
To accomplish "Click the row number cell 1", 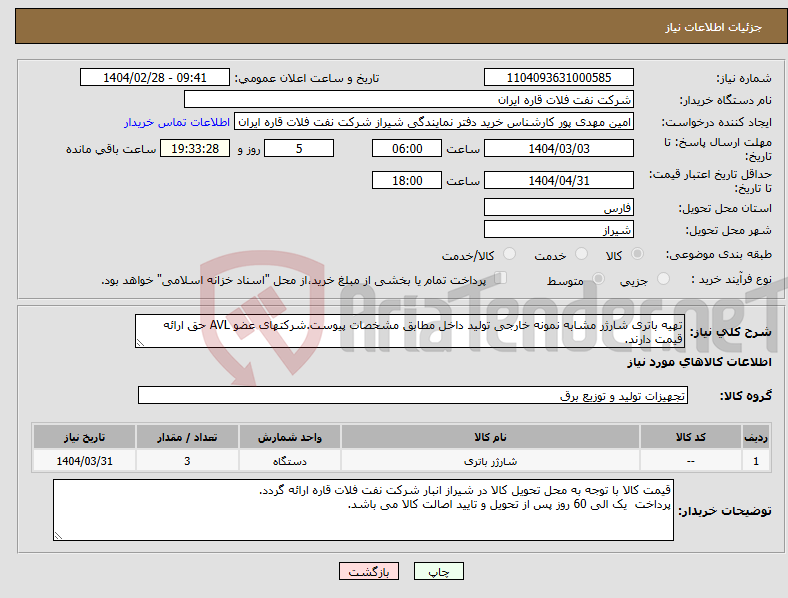I will point(756,461).
